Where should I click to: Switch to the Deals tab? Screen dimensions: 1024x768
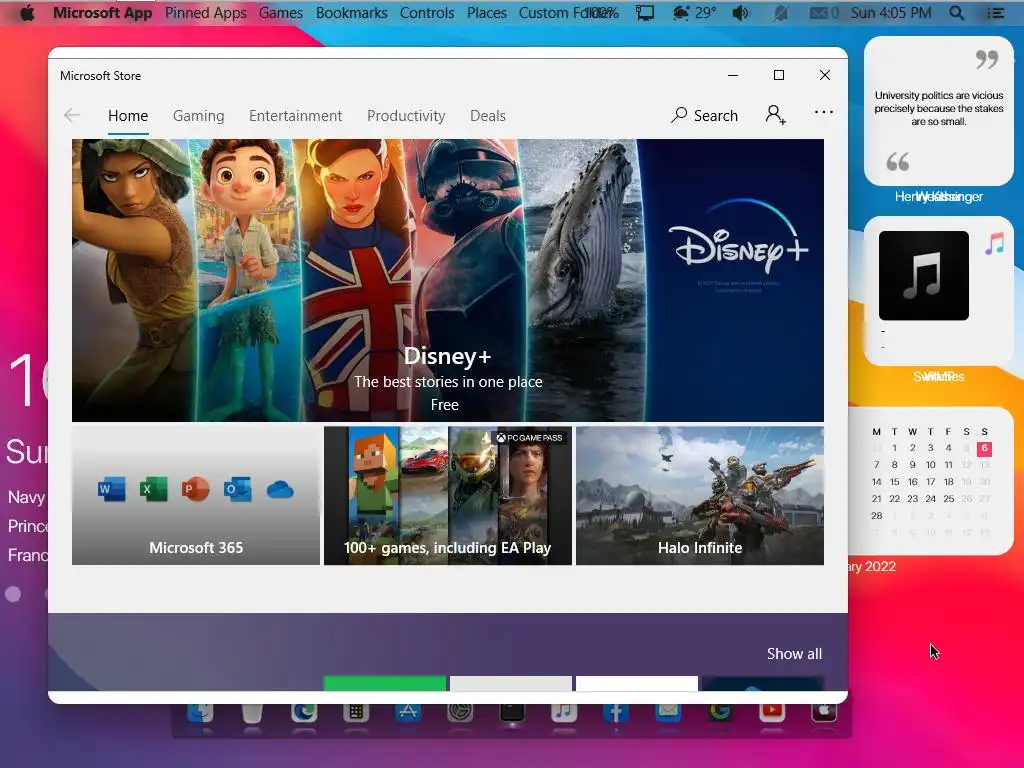488,116
